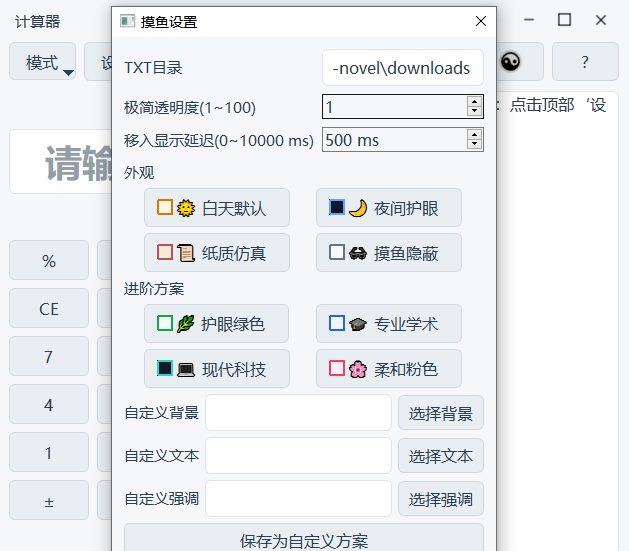Click the TXT目录 path field
Image resolution: width=629 pixels, height=551 pixels.
(403, 68)
